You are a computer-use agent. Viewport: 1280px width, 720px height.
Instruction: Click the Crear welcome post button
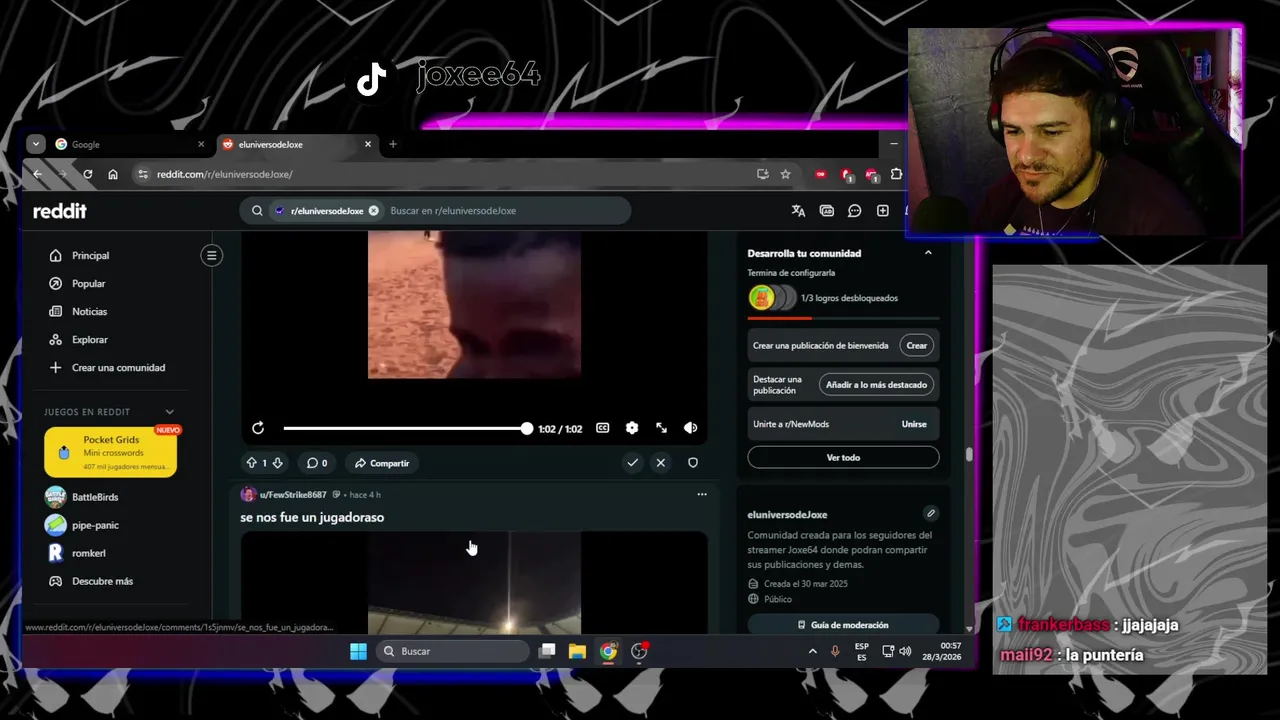917,345
